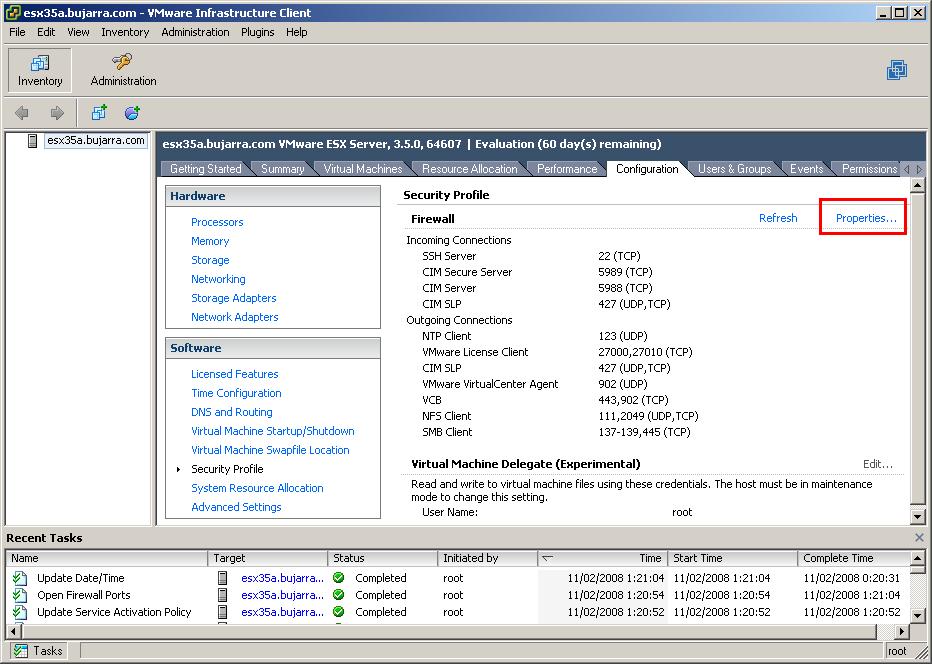Click the Update Service Activation Policy task icon
Screen dimensions: 932x664
20,612
